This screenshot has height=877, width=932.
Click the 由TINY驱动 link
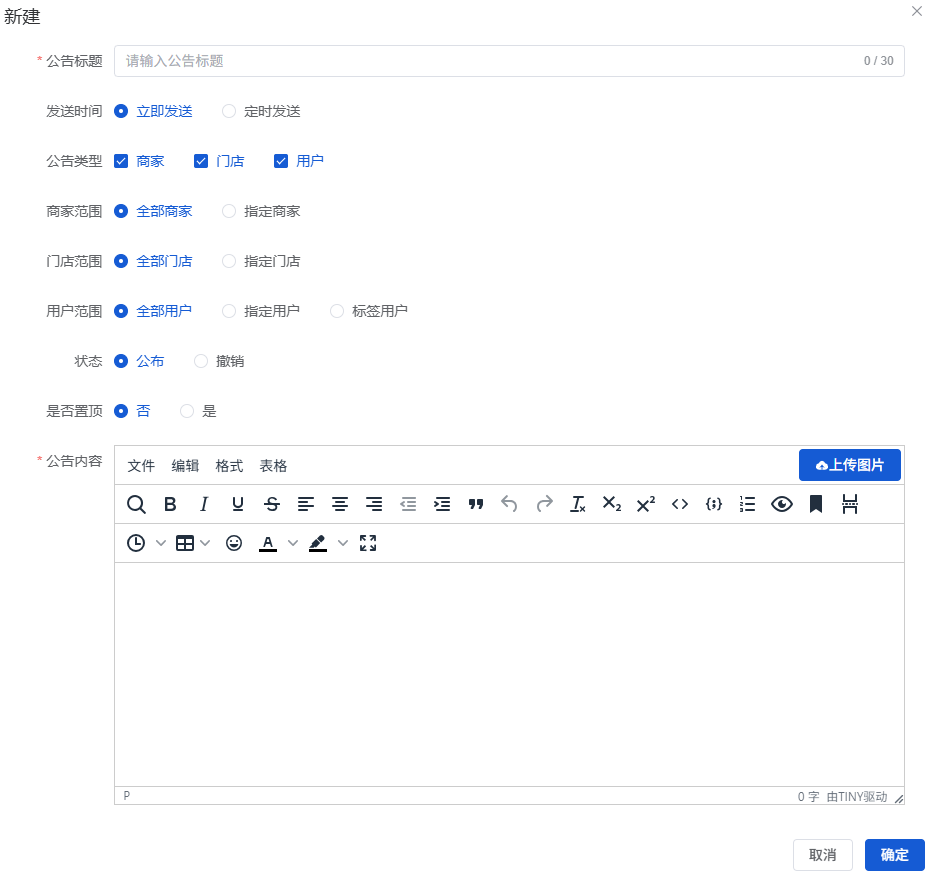coord(857,797)
